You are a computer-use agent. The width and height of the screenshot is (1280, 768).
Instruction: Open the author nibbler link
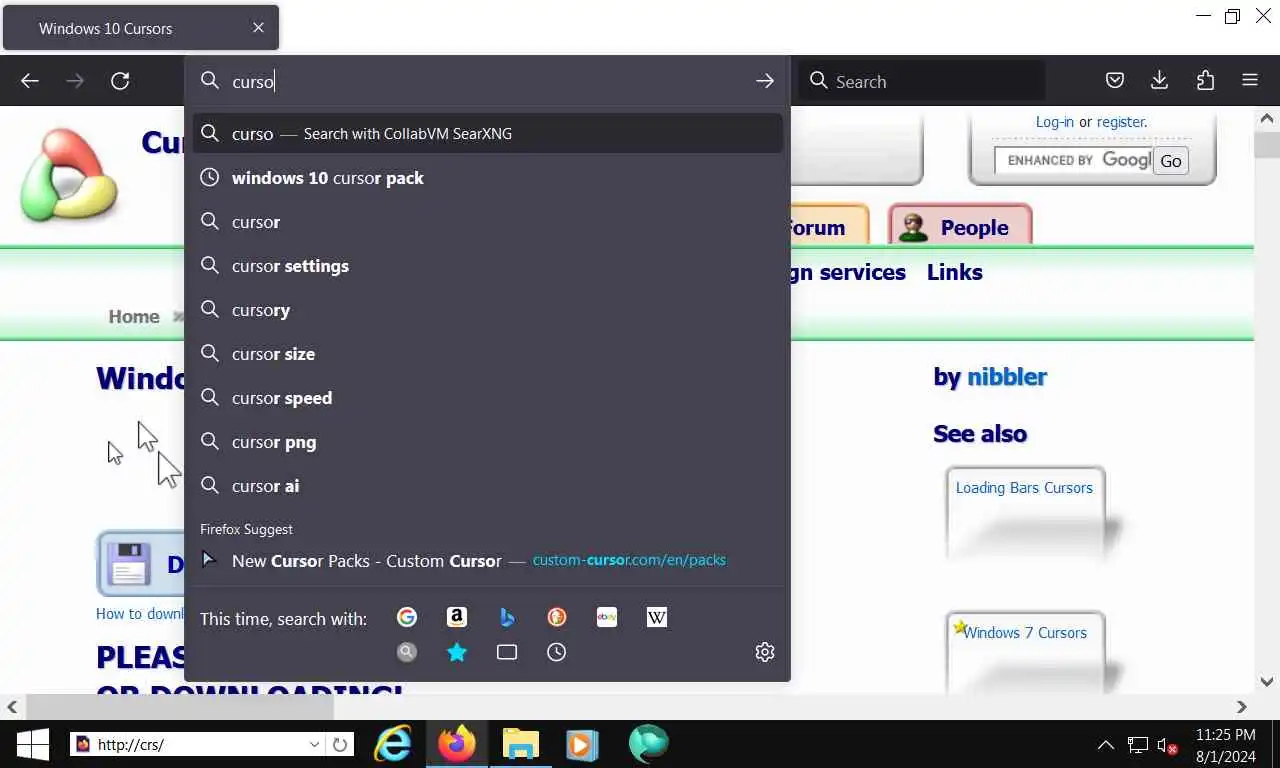pos(1007,377)
